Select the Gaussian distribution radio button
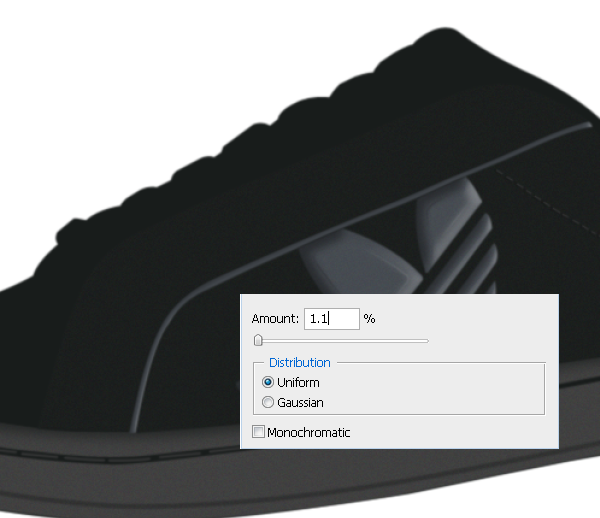Viewport: 600px width, 518px height. point(268,402)
